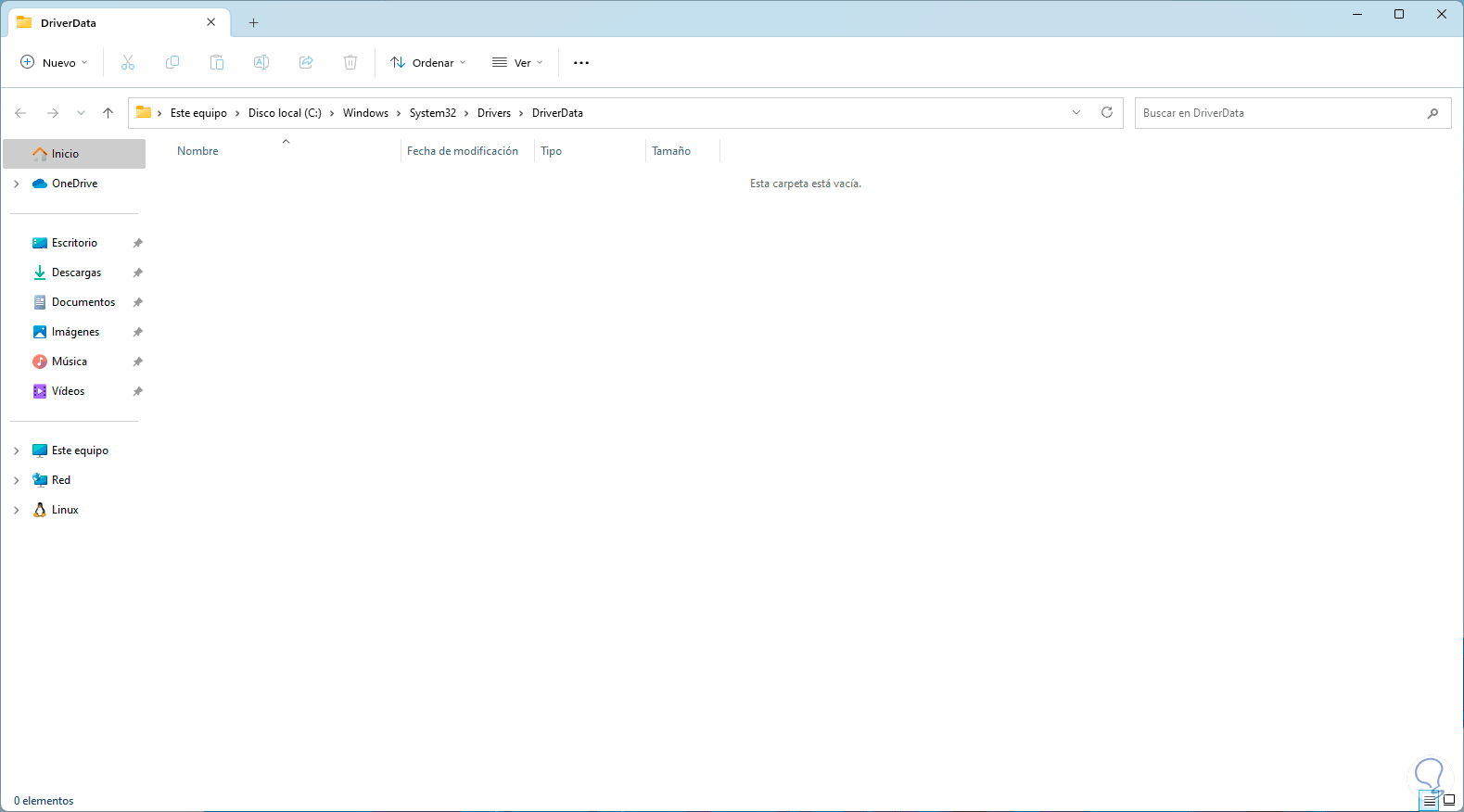Viewport: 1464px width, 812px height.
Task: Navigate to Drivers breadcrumb
Action: [494, 113]
